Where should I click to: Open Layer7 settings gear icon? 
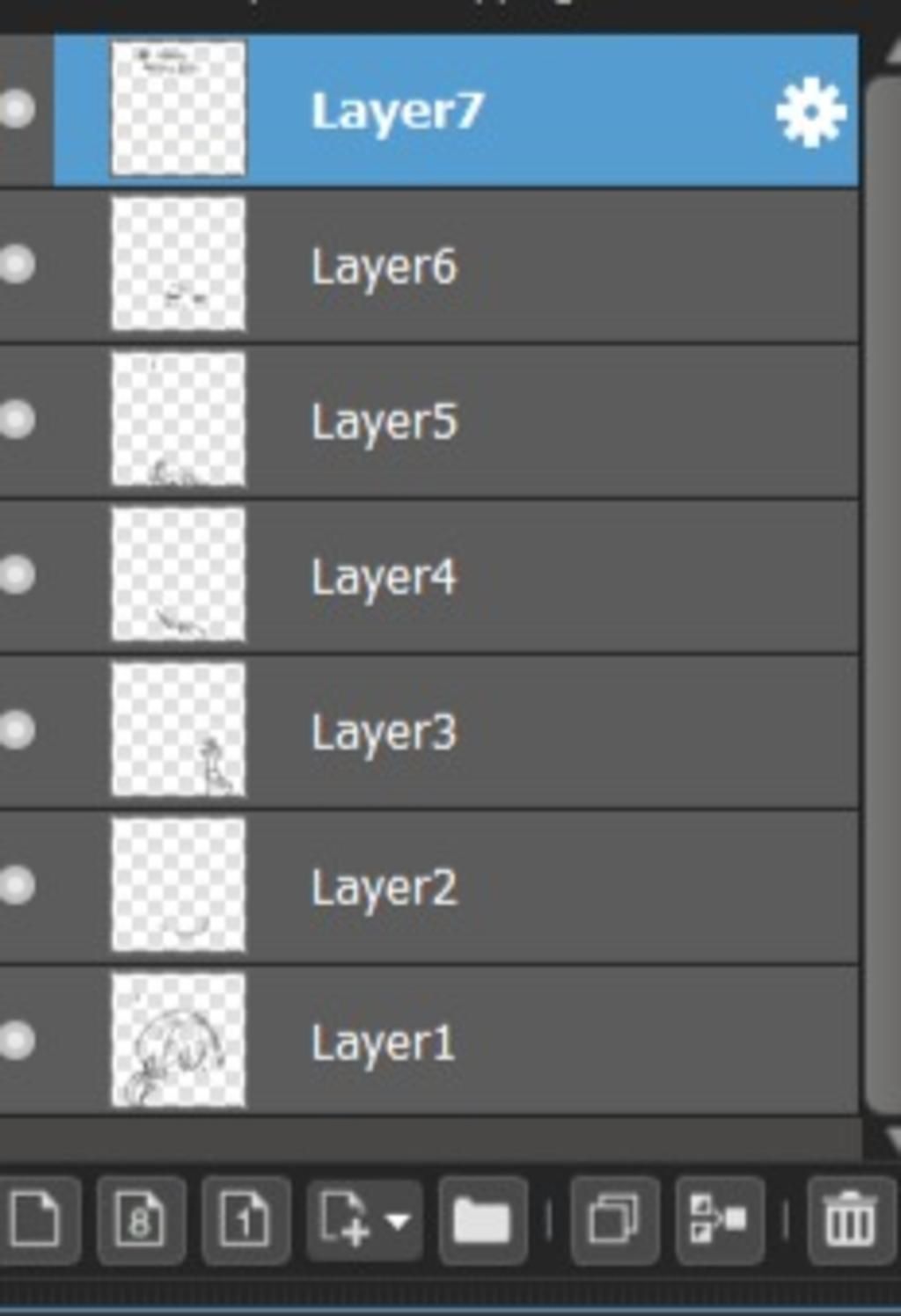click(810, 112)
